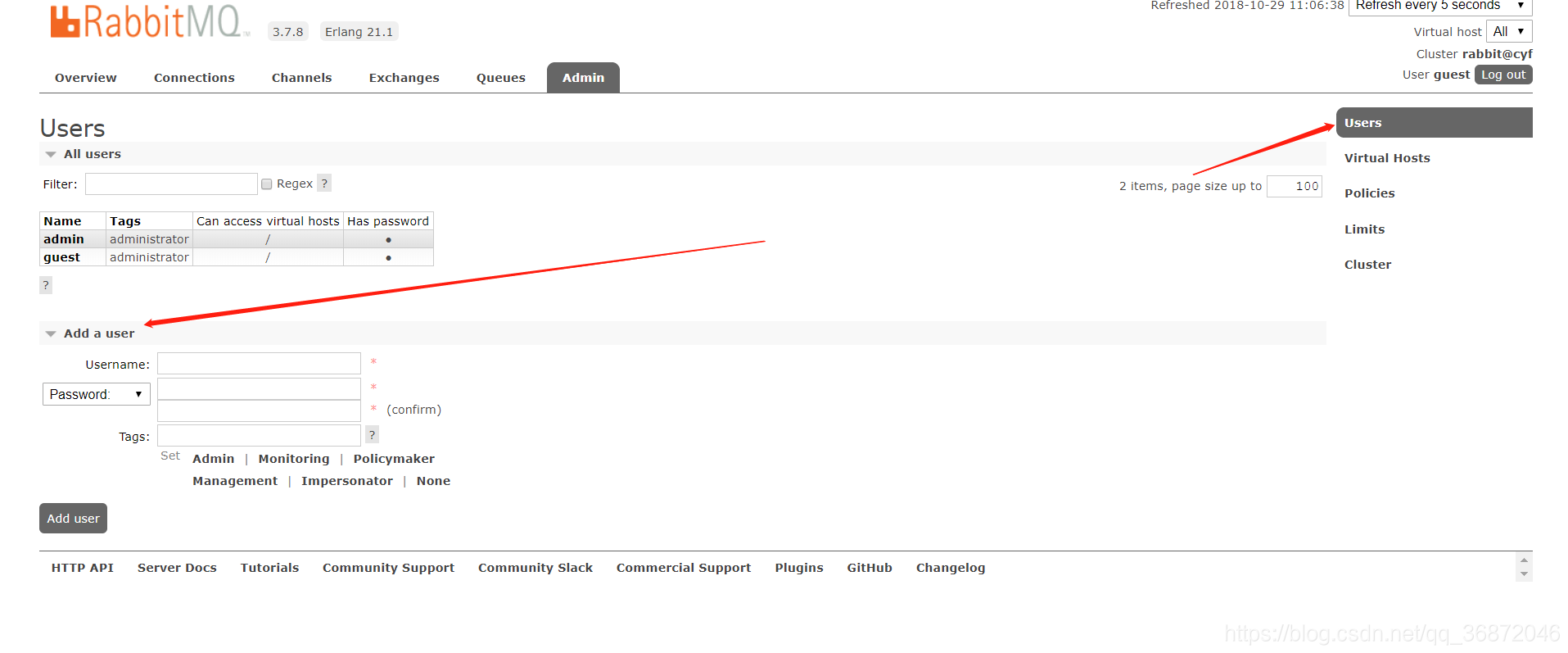
Task: Click the Log out button
Action: [x=1503, y=75]
